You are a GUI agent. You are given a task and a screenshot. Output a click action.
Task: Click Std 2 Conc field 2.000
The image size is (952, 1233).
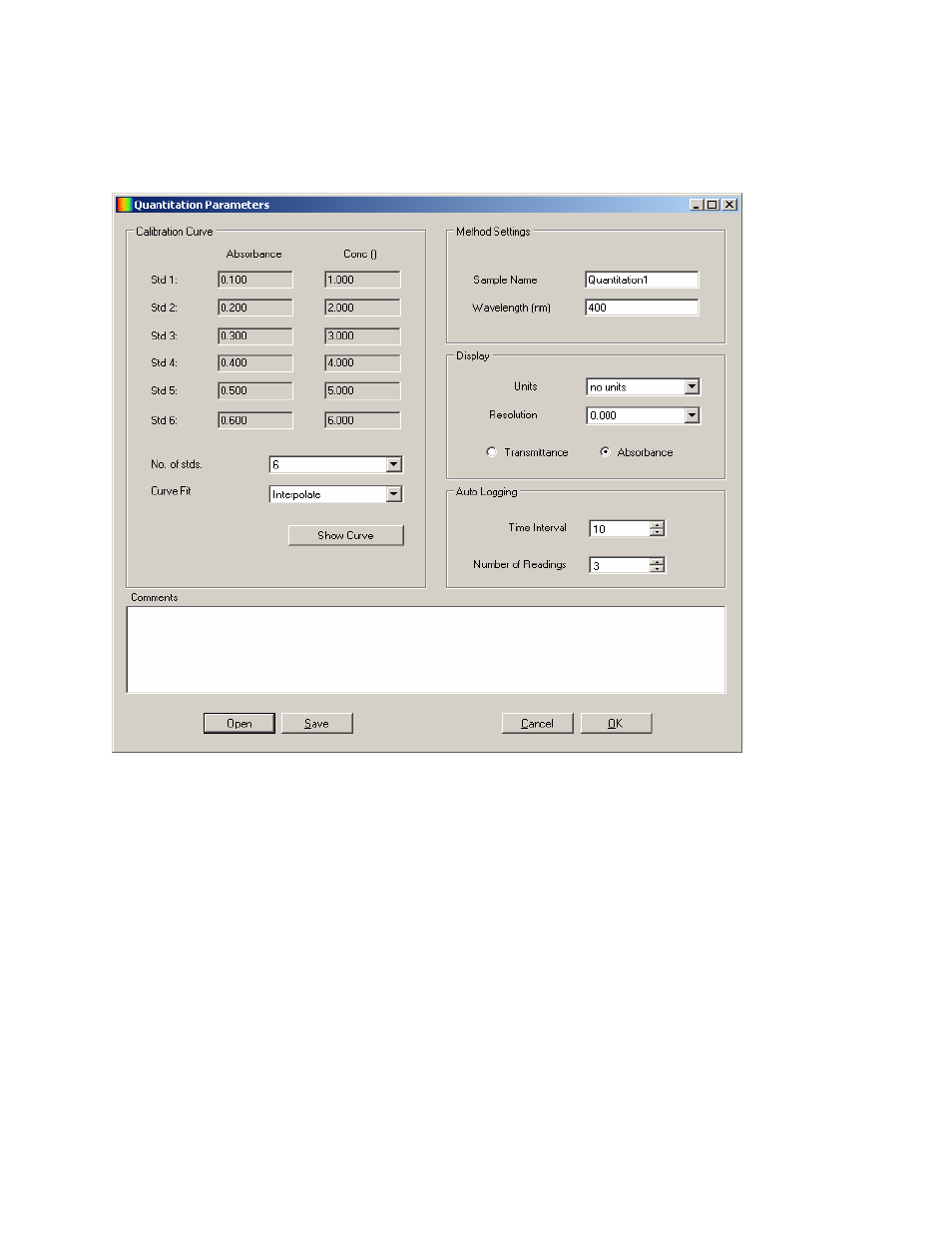[362, 308]
